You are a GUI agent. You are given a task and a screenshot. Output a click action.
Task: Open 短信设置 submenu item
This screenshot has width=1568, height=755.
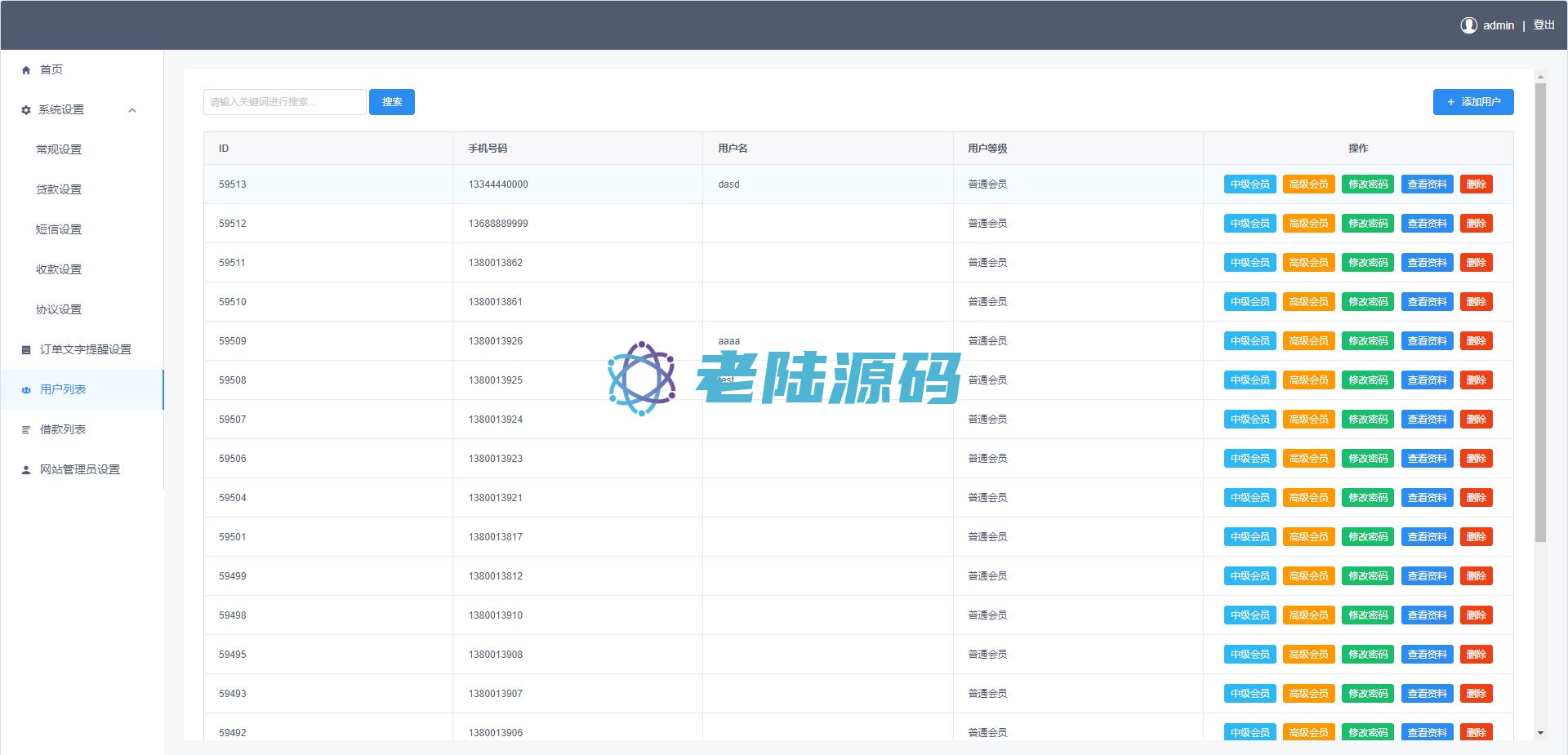tap(59, 229)
